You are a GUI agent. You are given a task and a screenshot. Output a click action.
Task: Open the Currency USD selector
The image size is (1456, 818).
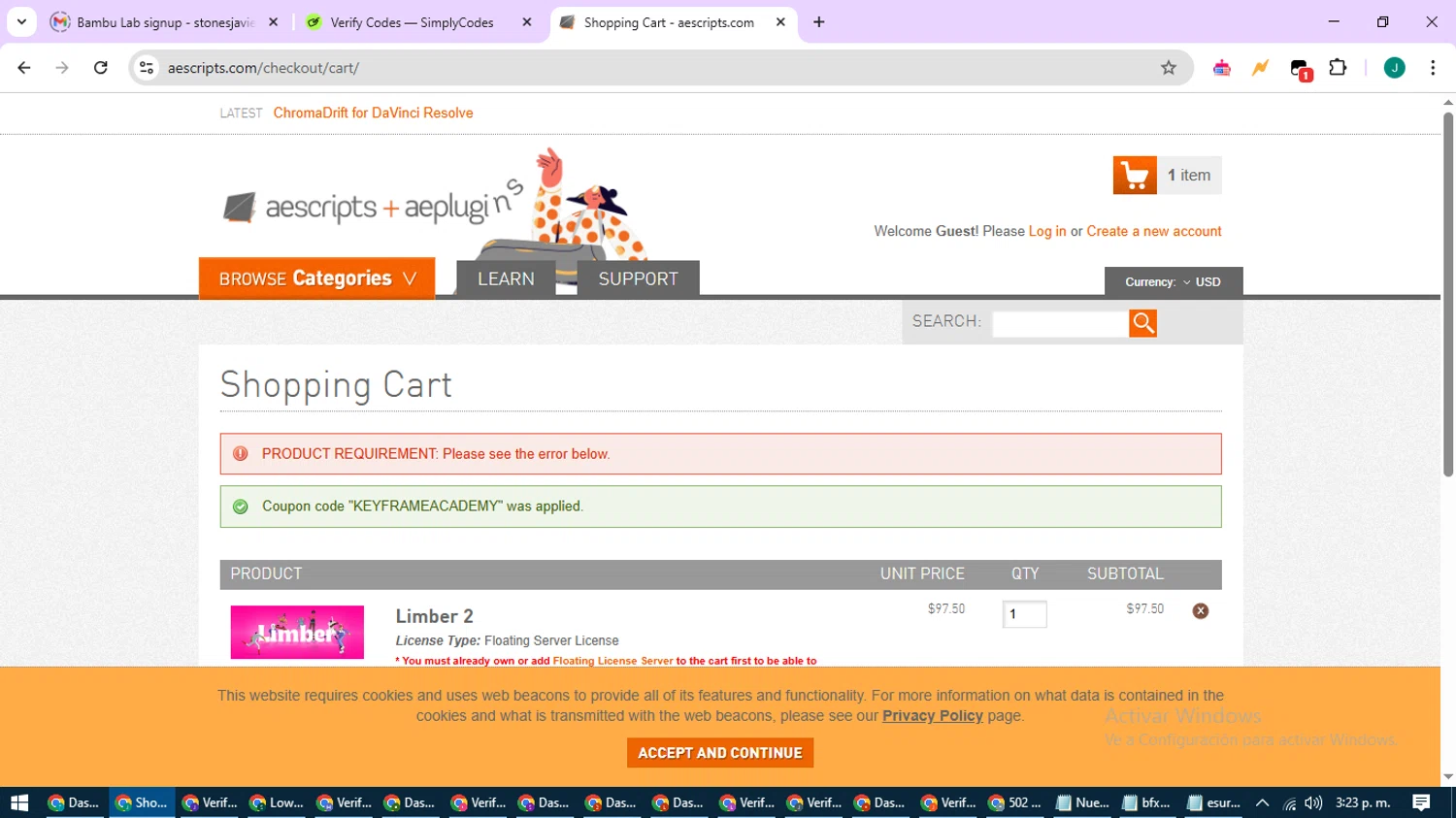point(1173,282)
